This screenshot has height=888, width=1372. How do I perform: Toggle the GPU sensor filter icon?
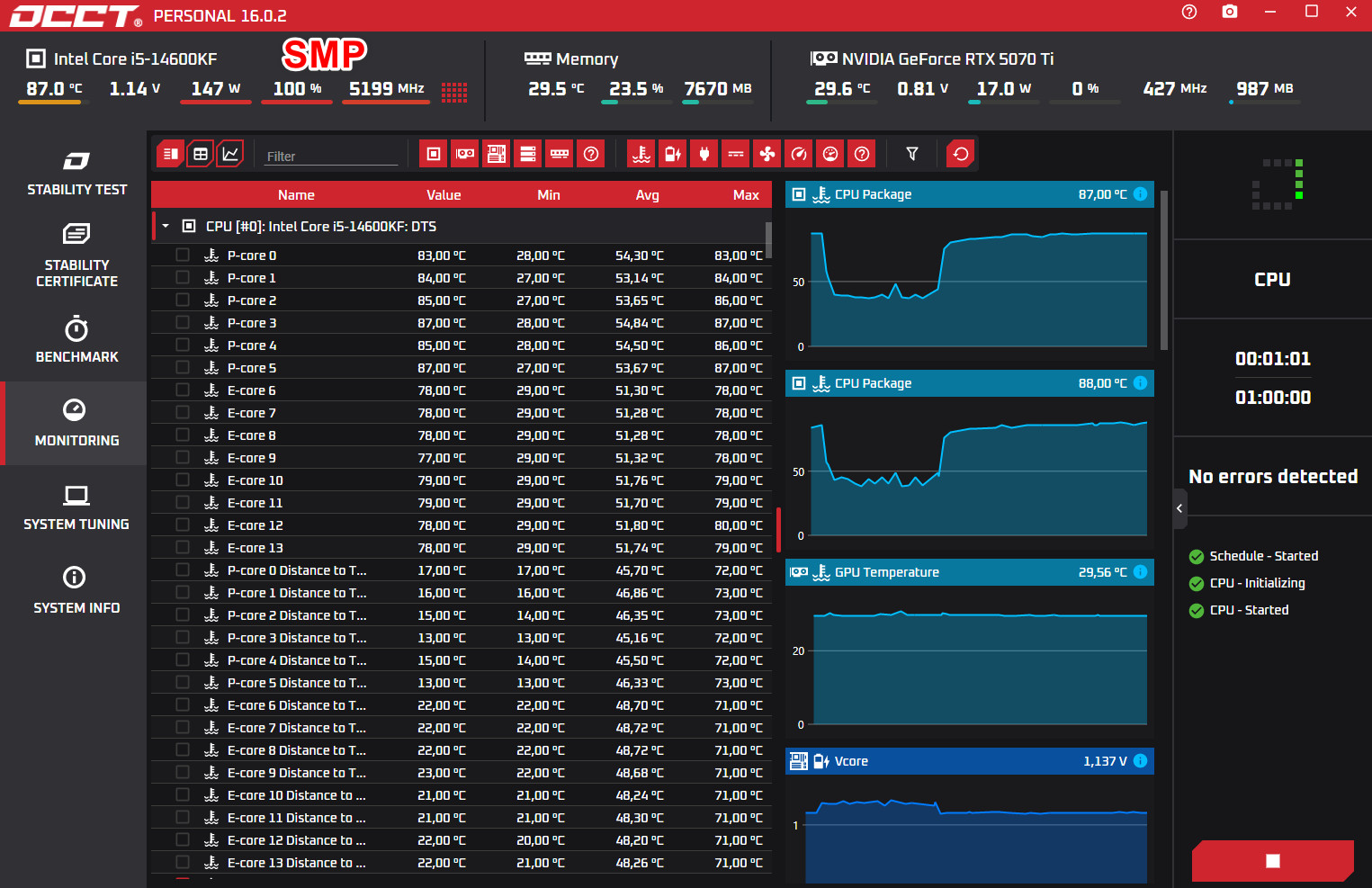[465, 154]
